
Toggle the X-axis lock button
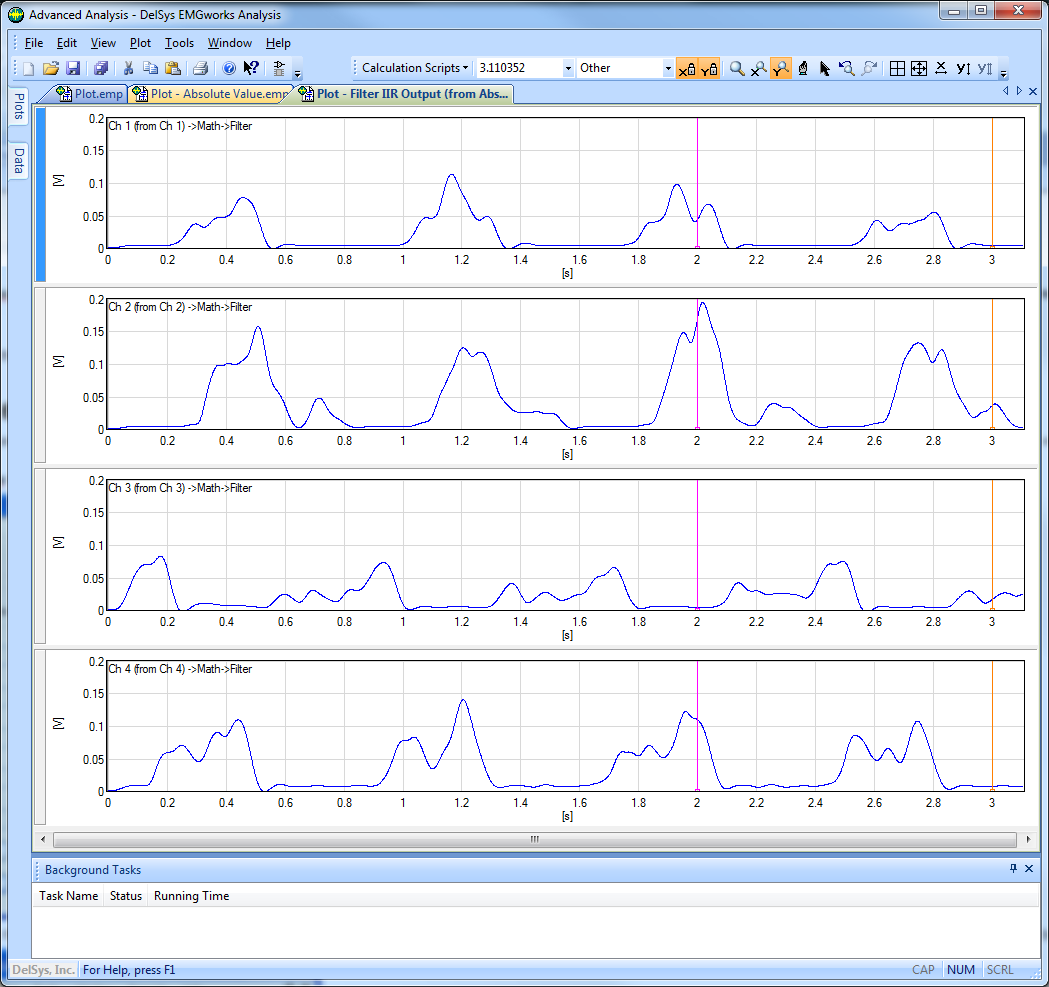[687, 69]
